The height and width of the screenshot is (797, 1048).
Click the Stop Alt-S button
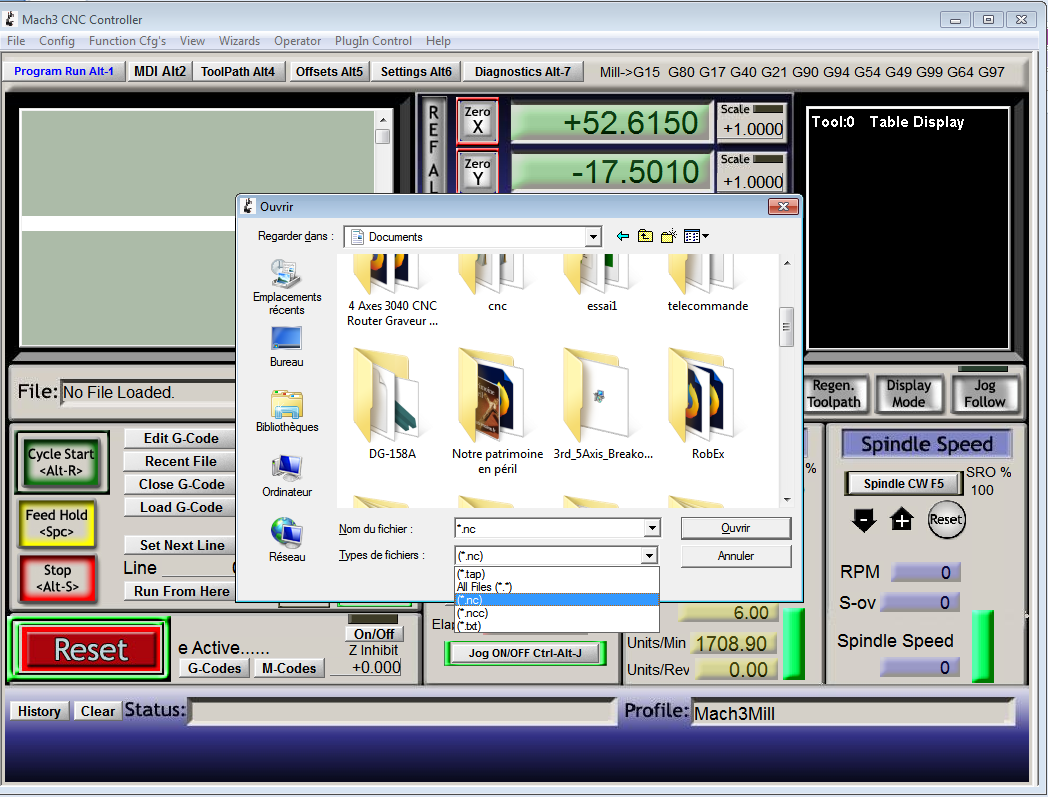tap(57, 578)
